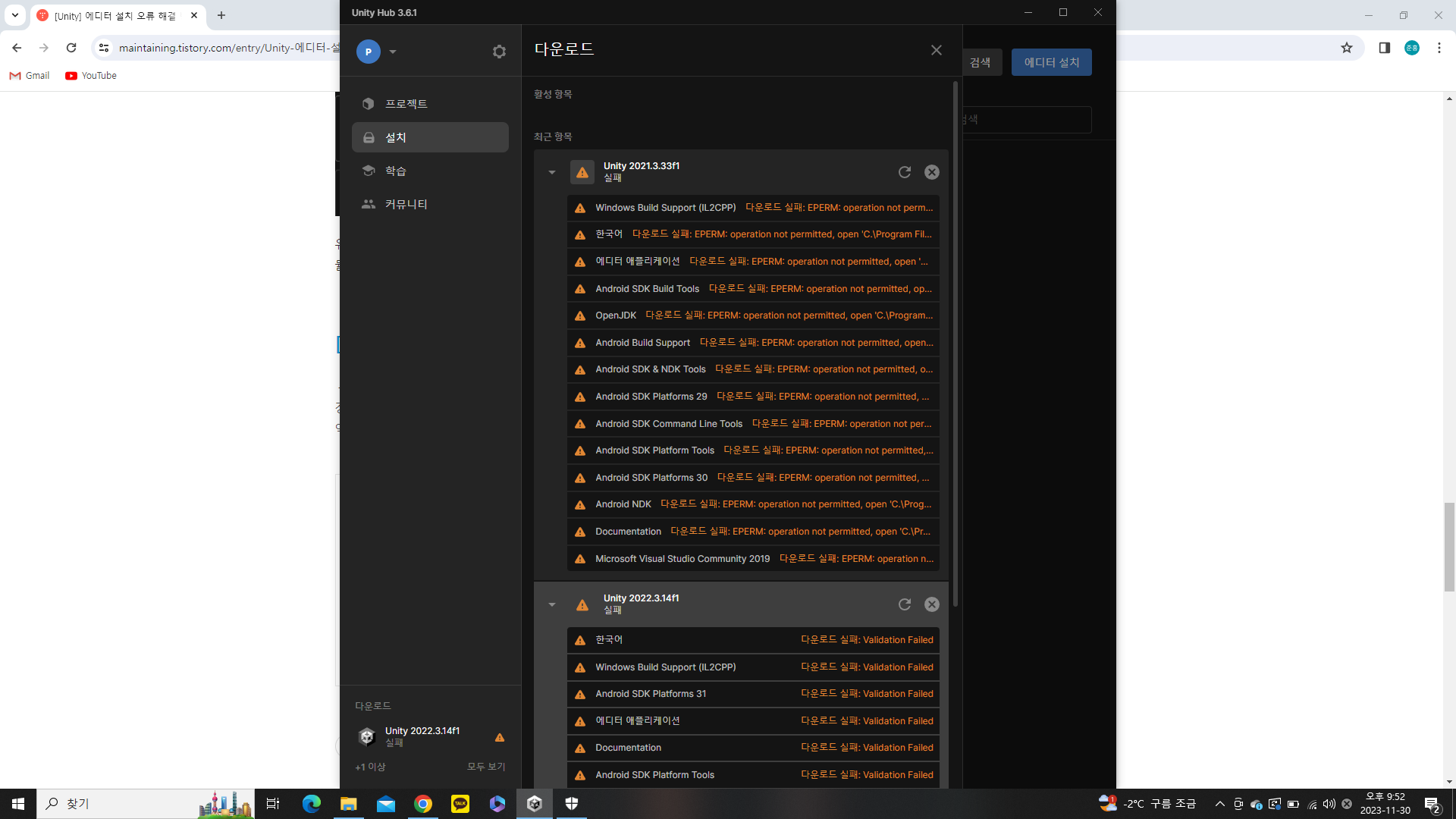
Task: Click warning icon of Unity 2021.3.33f1 header
Action: [x=582, y=172]
